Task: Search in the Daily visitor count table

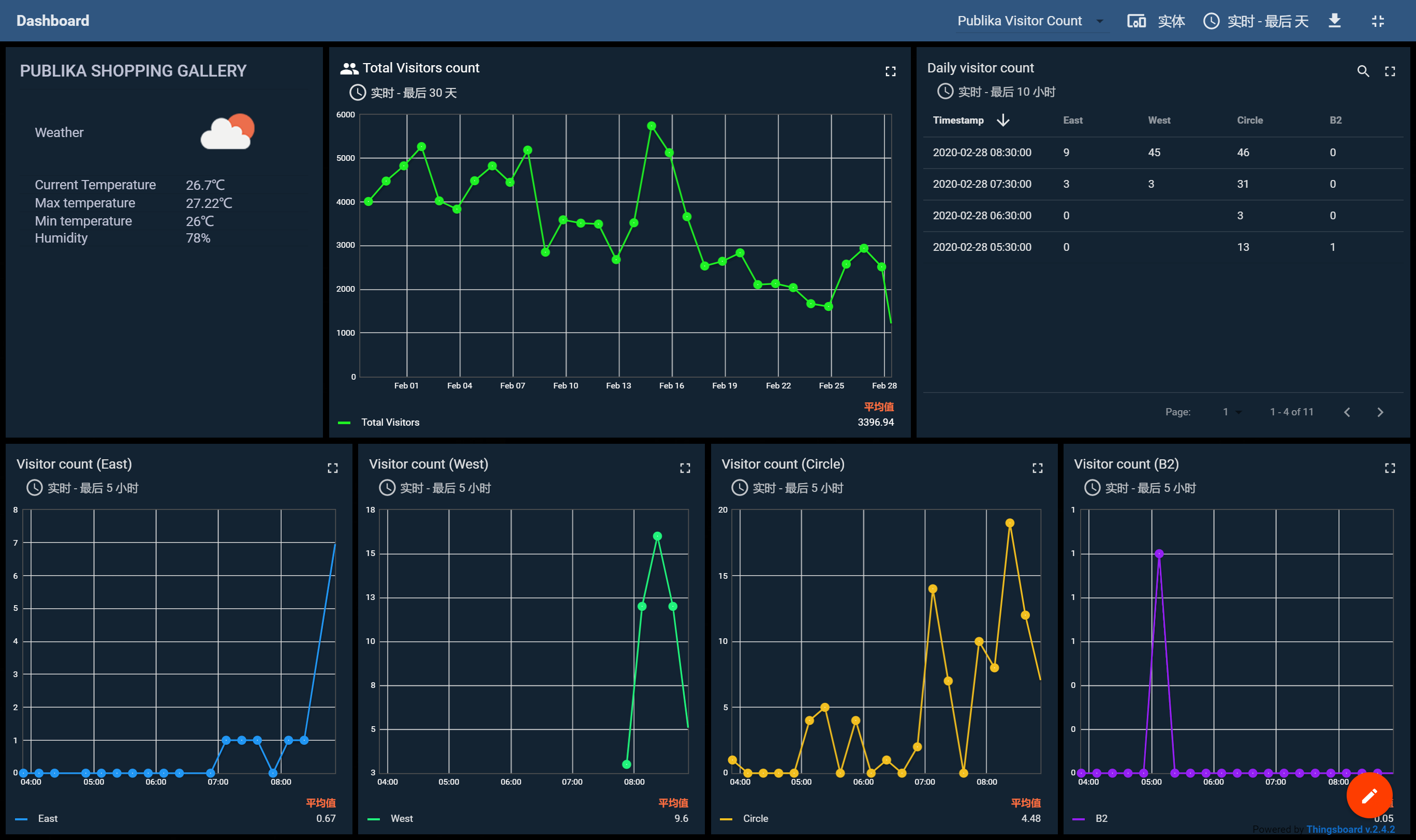Action: tap(1363, 71)
